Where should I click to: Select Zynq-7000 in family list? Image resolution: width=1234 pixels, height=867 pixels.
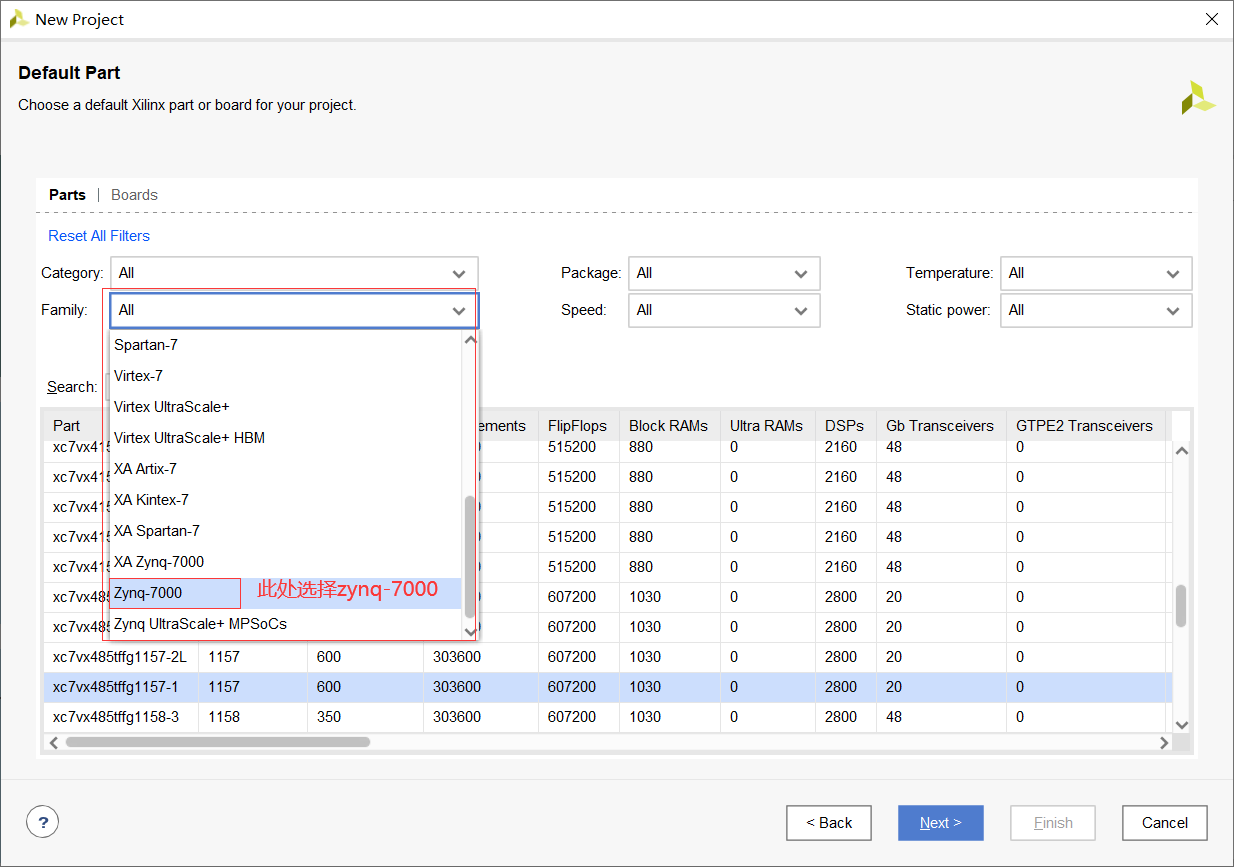click(285, 593)
